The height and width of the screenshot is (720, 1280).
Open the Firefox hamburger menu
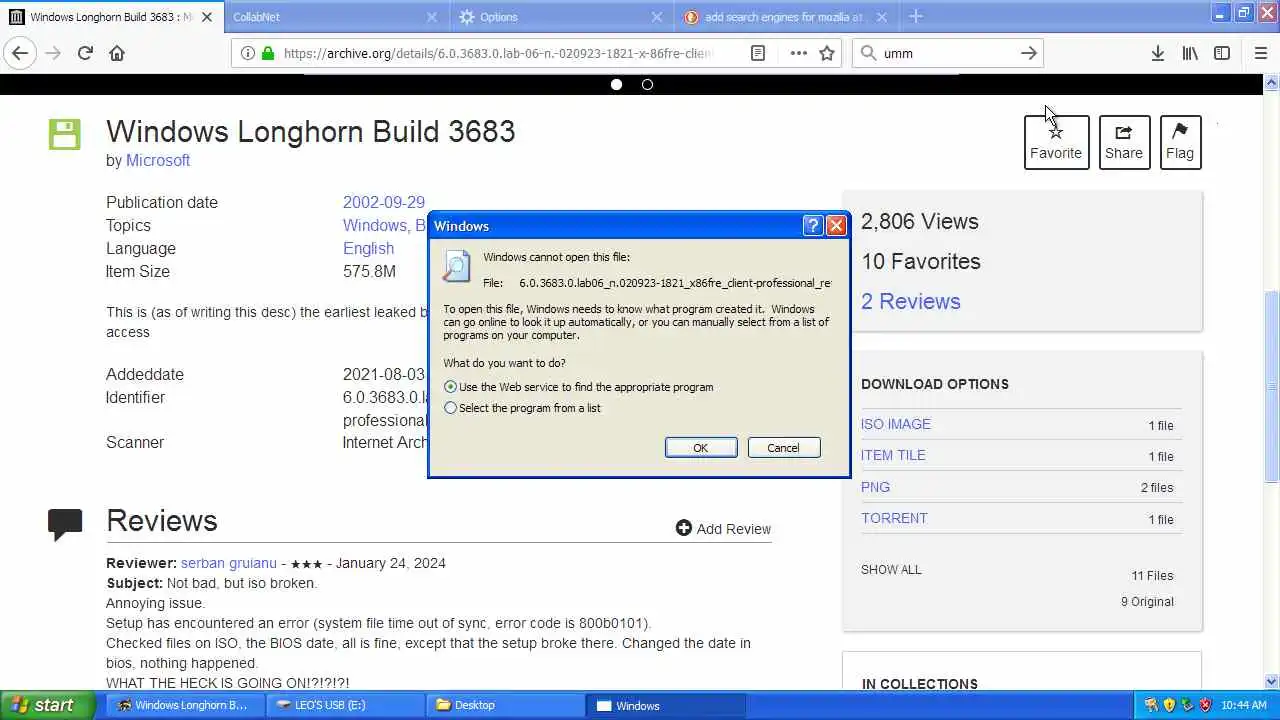(1260, 53)
